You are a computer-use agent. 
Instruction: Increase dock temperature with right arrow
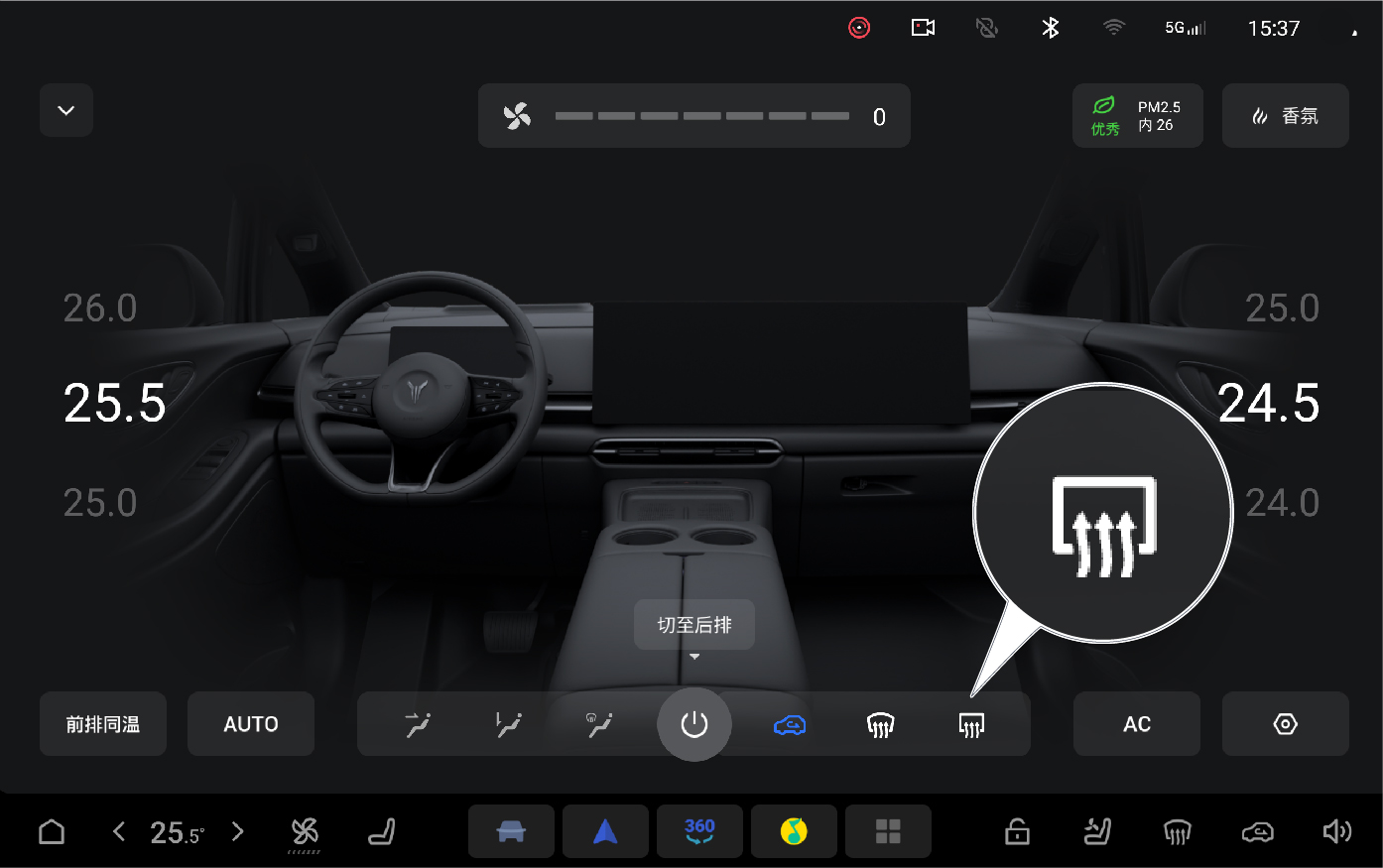(237, 831)
